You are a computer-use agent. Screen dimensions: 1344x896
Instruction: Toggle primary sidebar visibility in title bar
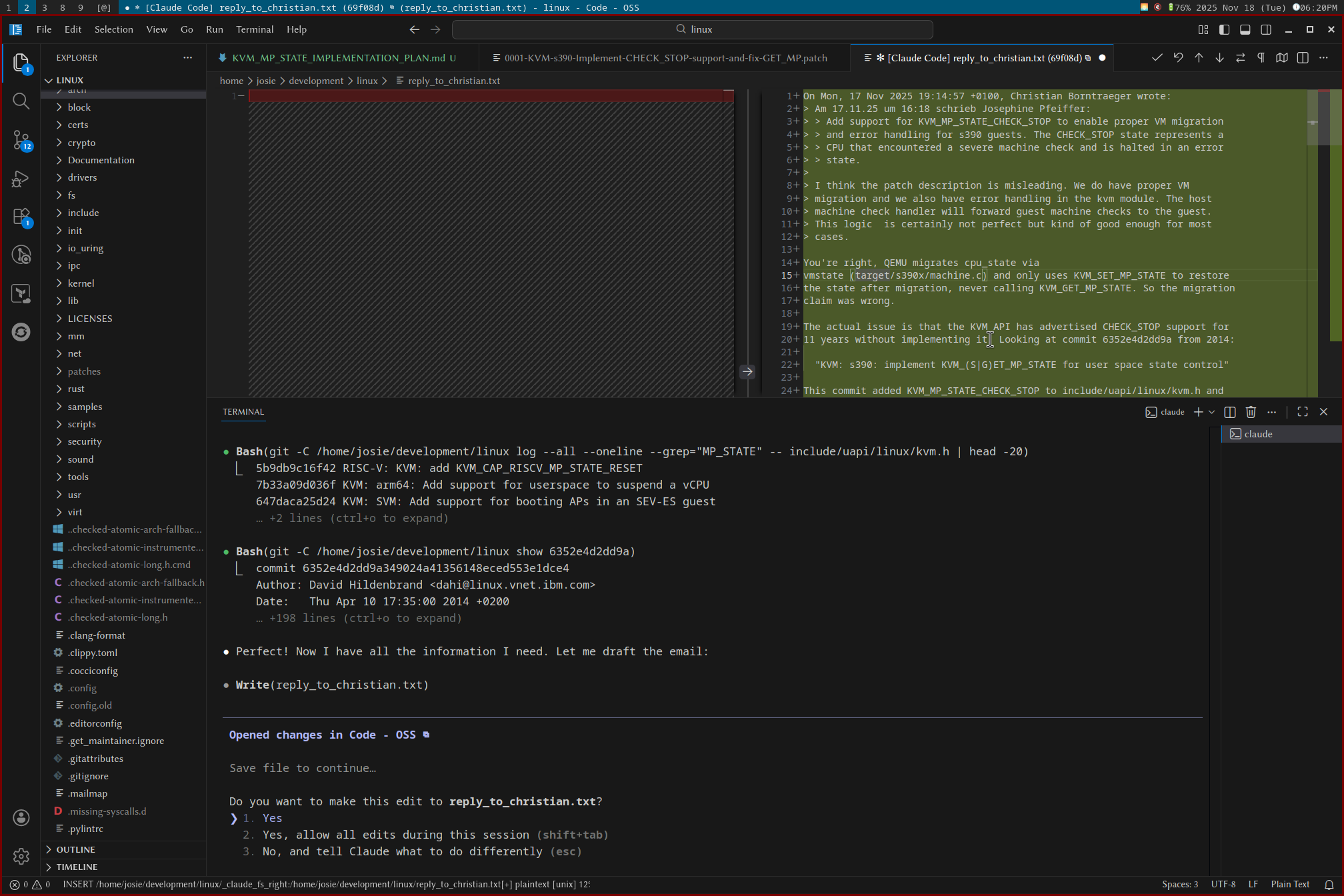point(1224,29)
